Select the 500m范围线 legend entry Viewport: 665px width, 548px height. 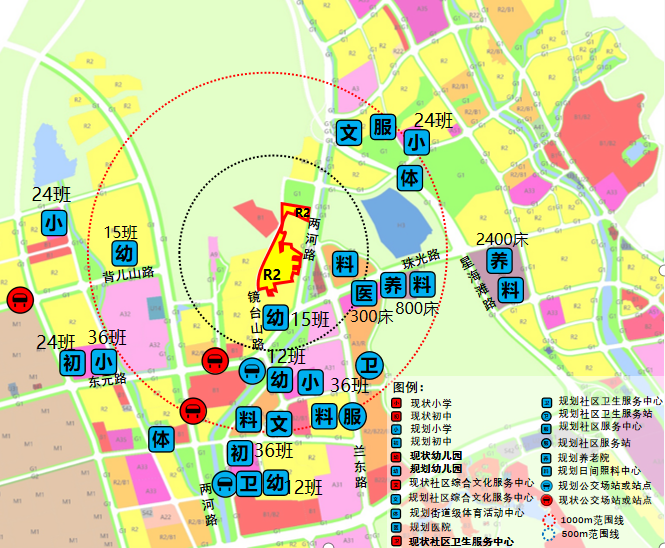coord(580,535)
